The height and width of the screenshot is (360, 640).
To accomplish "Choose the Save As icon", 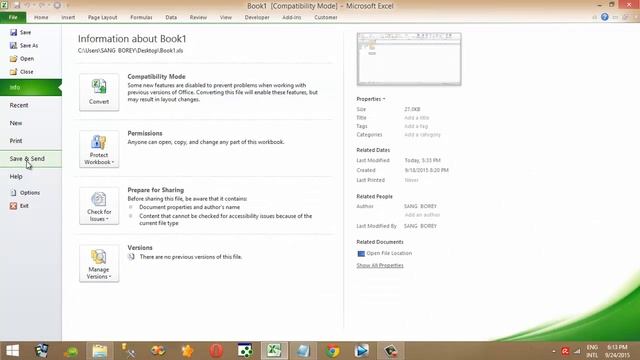I will point(13,45).
